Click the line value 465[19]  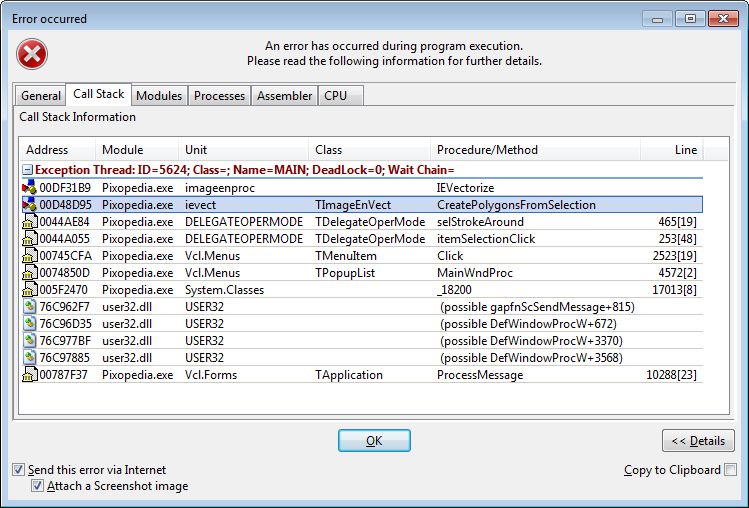coord(677,222)
